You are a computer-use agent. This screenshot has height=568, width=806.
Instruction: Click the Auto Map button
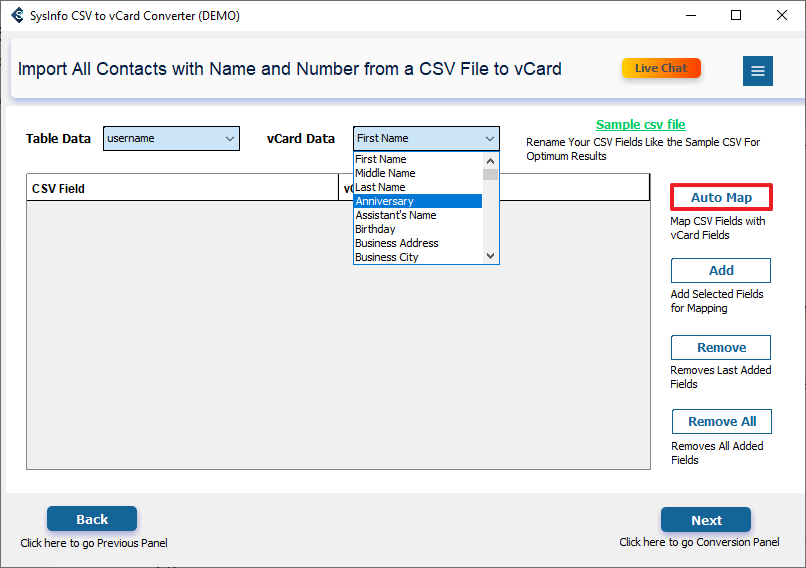721,197
